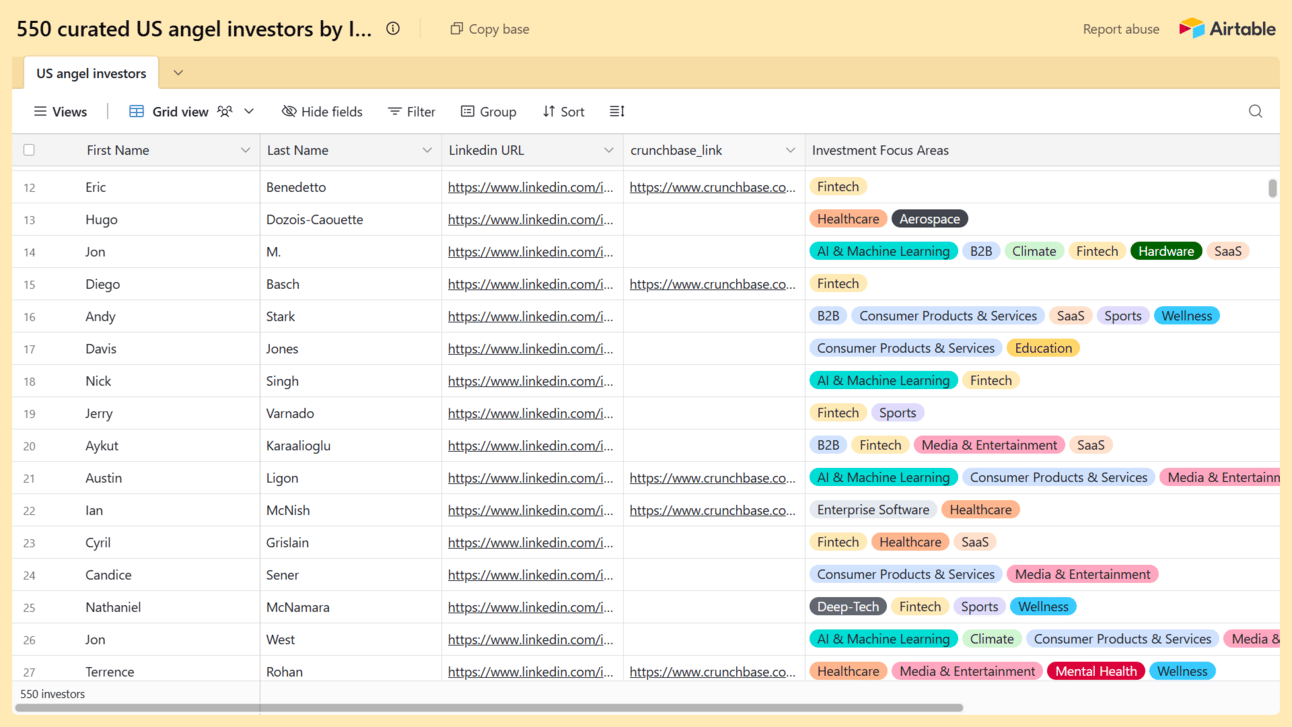Open Eric Benedetto's Crunchbase link

tap(712, 187)
